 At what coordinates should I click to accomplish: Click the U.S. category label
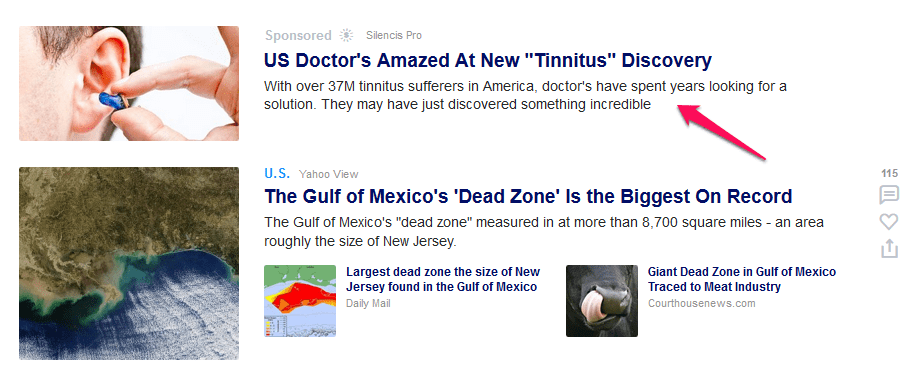click(277, 173)
